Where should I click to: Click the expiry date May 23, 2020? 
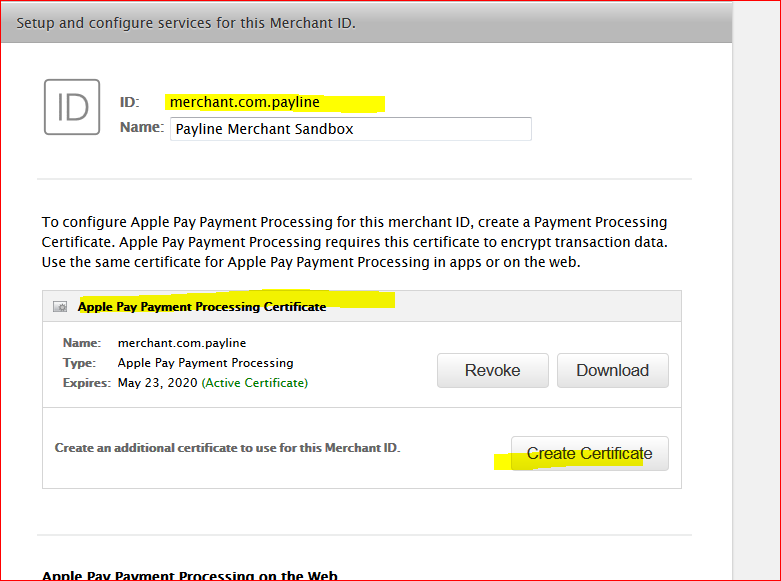pyautogui.click(x=157, y=383)
